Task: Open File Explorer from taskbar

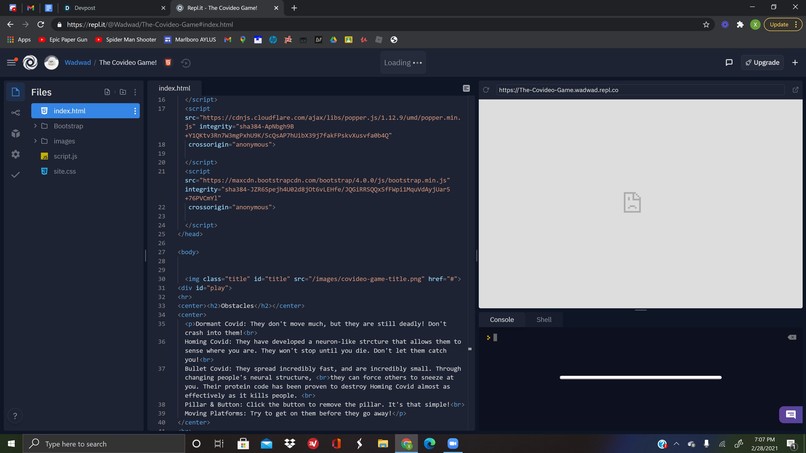Action: click(x=383, y=443)
